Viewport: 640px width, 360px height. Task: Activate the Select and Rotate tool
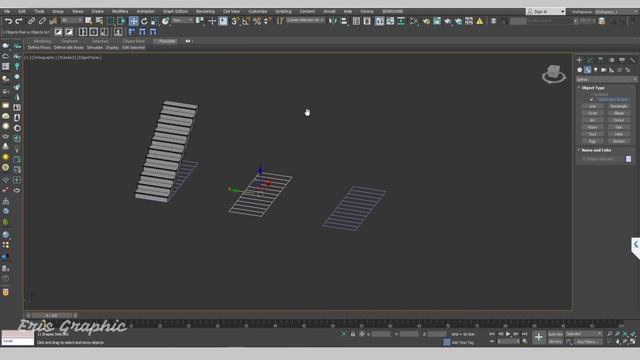click(144, 21)
